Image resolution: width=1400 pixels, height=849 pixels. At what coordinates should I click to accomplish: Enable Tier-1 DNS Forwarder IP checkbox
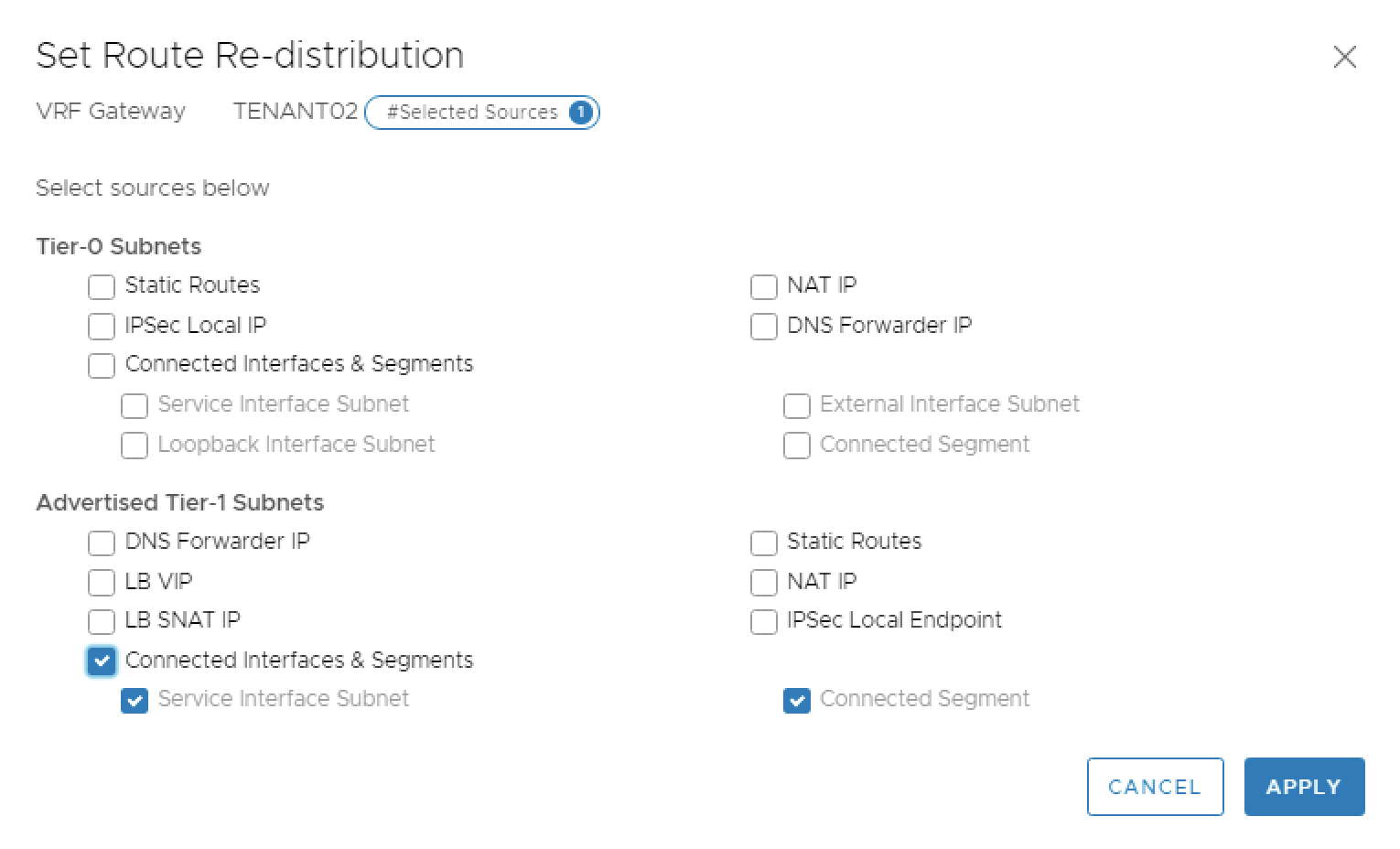102,543
